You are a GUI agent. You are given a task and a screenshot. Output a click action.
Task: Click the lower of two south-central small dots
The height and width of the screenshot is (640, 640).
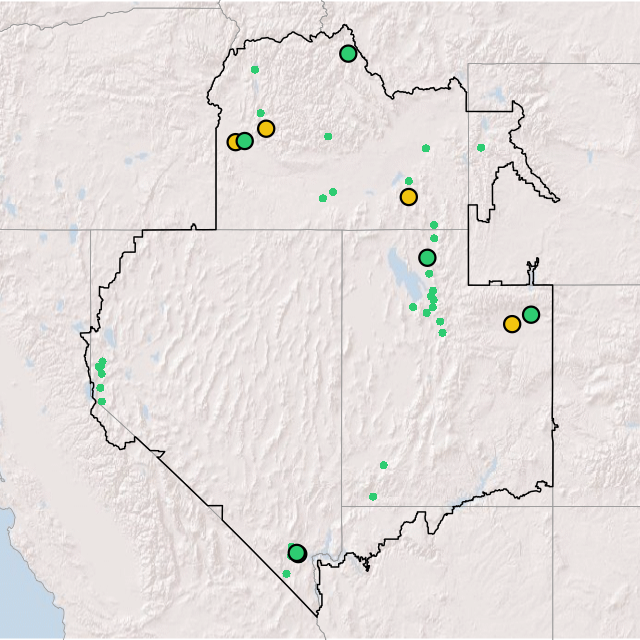372,496
